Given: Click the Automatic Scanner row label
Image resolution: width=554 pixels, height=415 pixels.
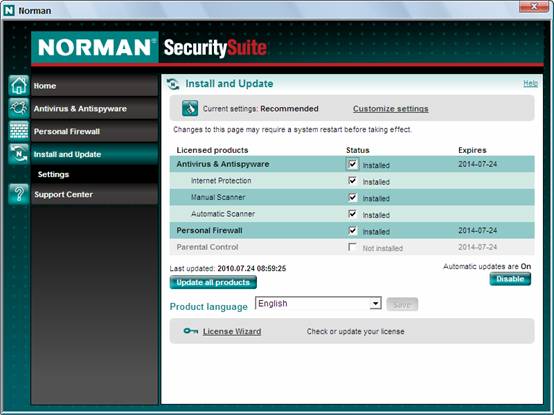Looking at the screenshot, I should (223, 214).
